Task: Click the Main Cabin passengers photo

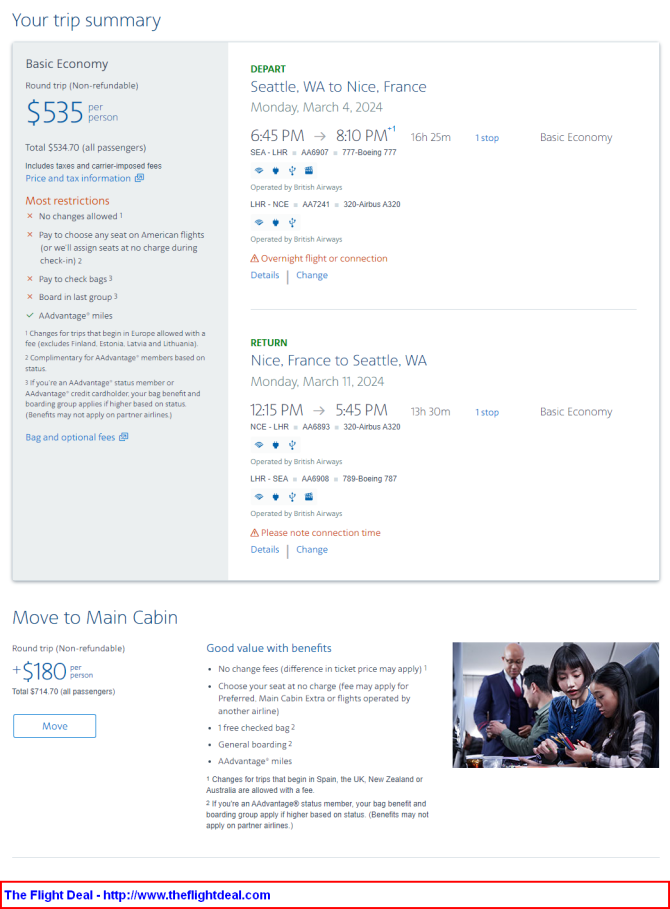Action: (x=555, y=705)
